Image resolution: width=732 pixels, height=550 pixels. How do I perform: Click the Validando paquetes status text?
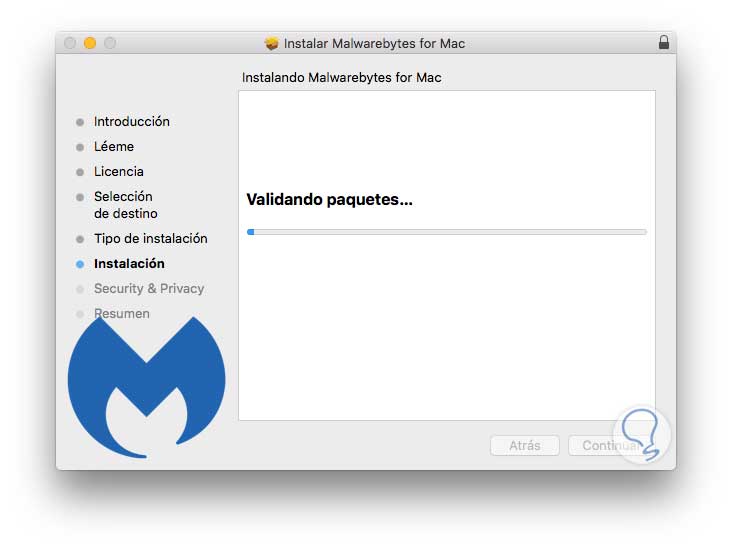(330, 199)
